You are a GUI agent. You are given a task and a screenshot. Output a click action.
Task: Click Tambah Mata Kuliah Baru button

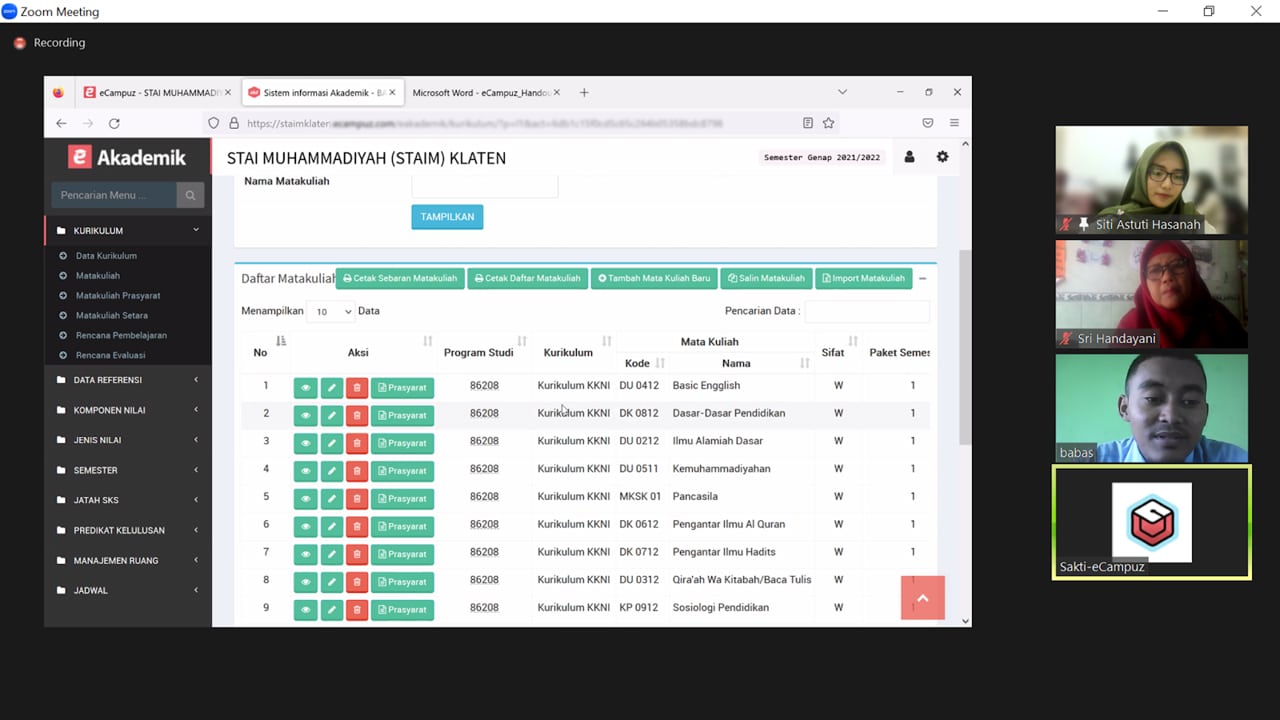(x=654, y=279)
